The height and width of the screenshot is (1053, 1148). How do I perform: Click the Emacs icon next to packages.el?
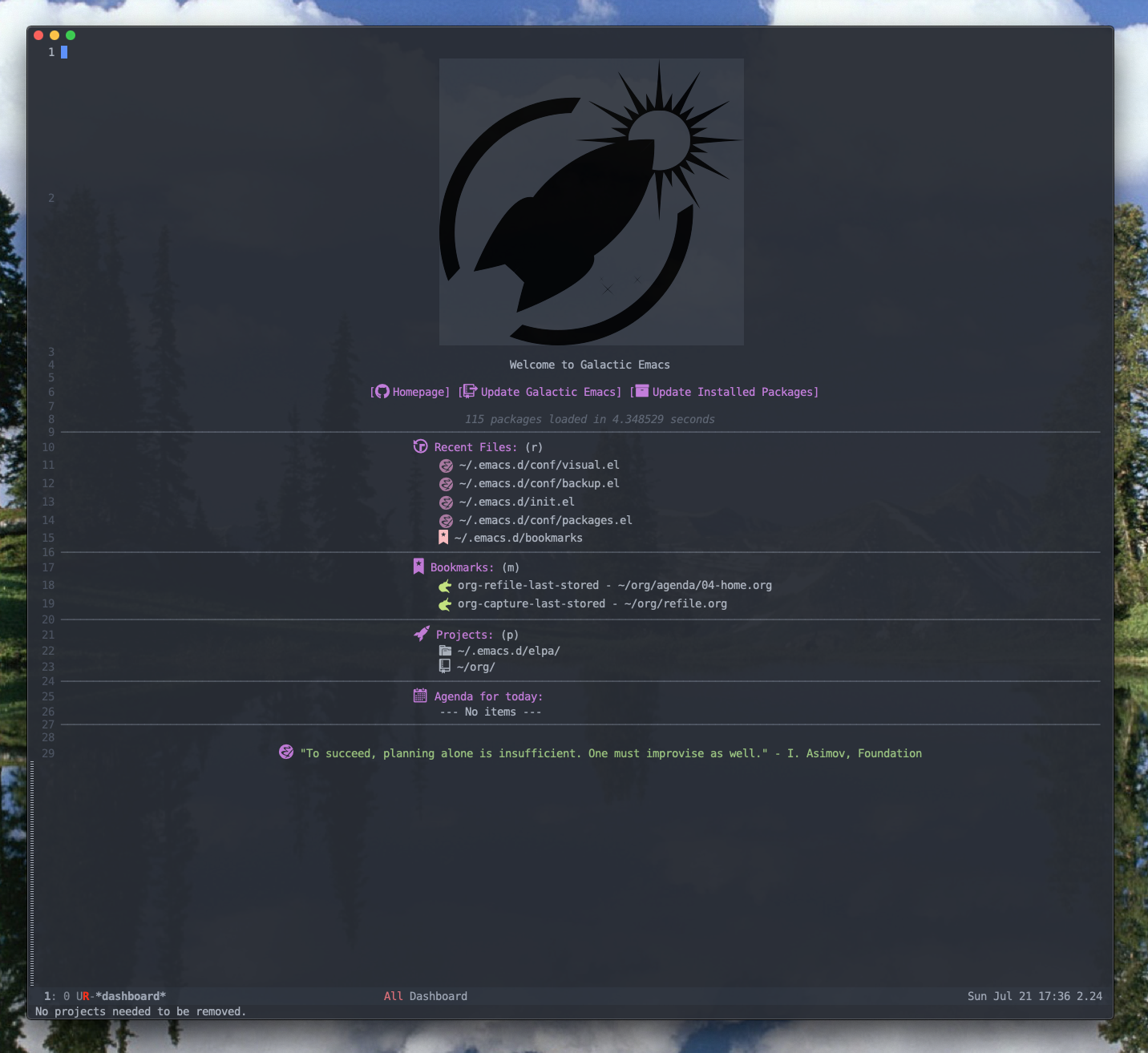[446, 521]
